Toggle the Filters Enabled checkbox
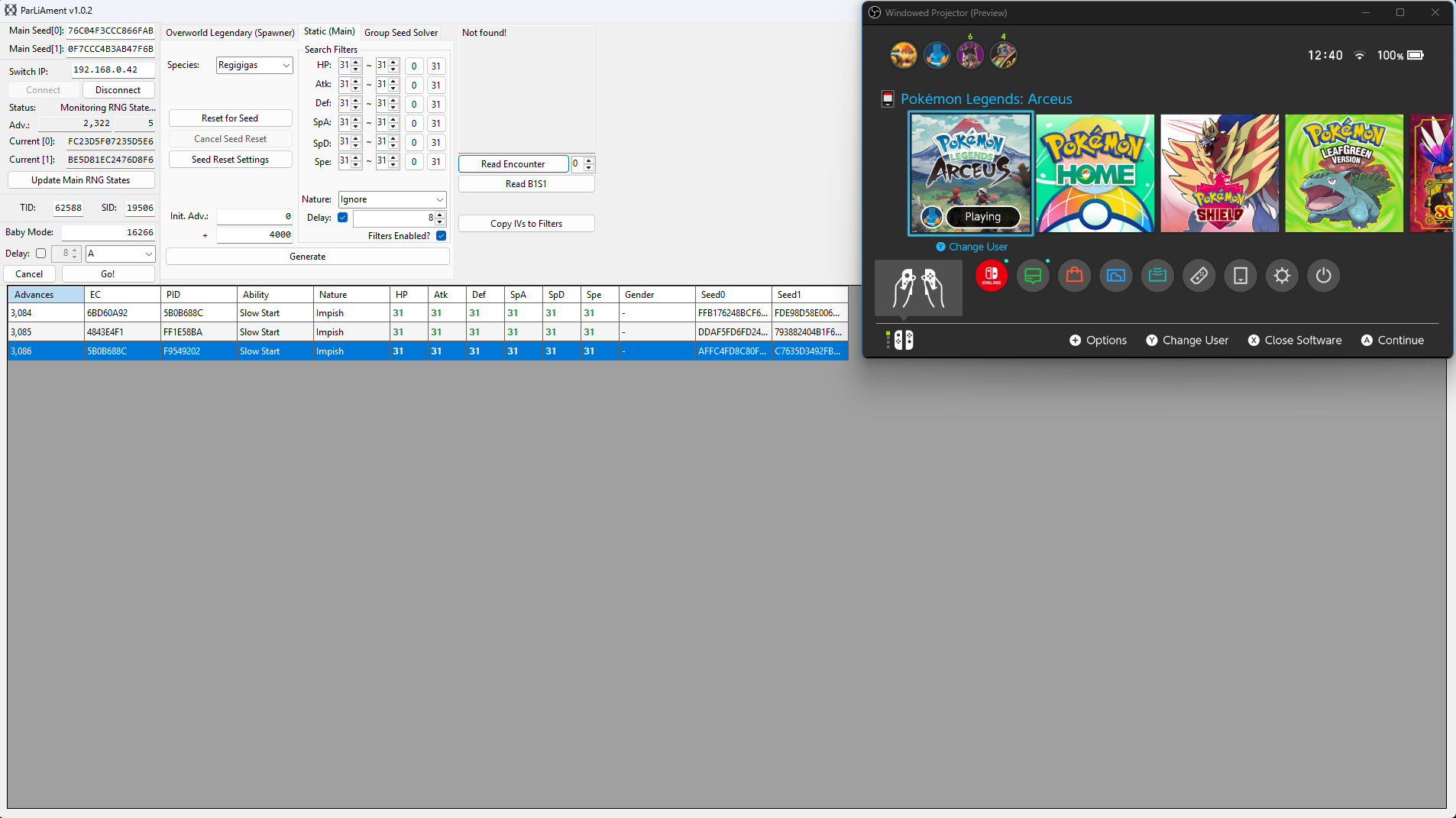 (x=441, y=236)
